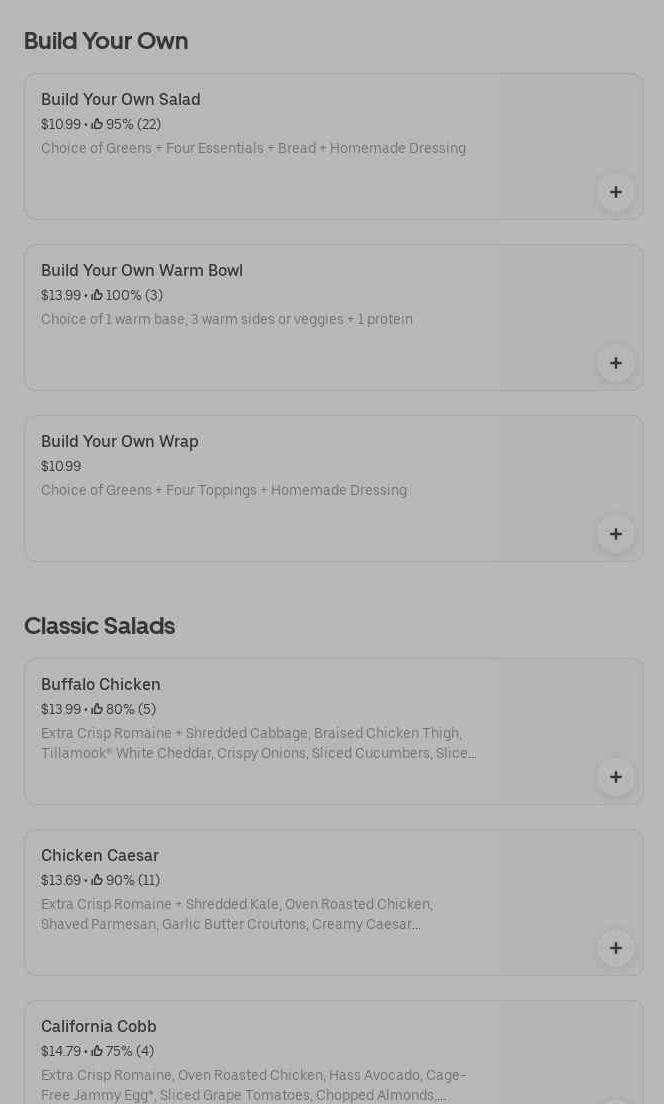Select the Build Your Own section heading
The image size is (664, 1104).
(106, 41)
